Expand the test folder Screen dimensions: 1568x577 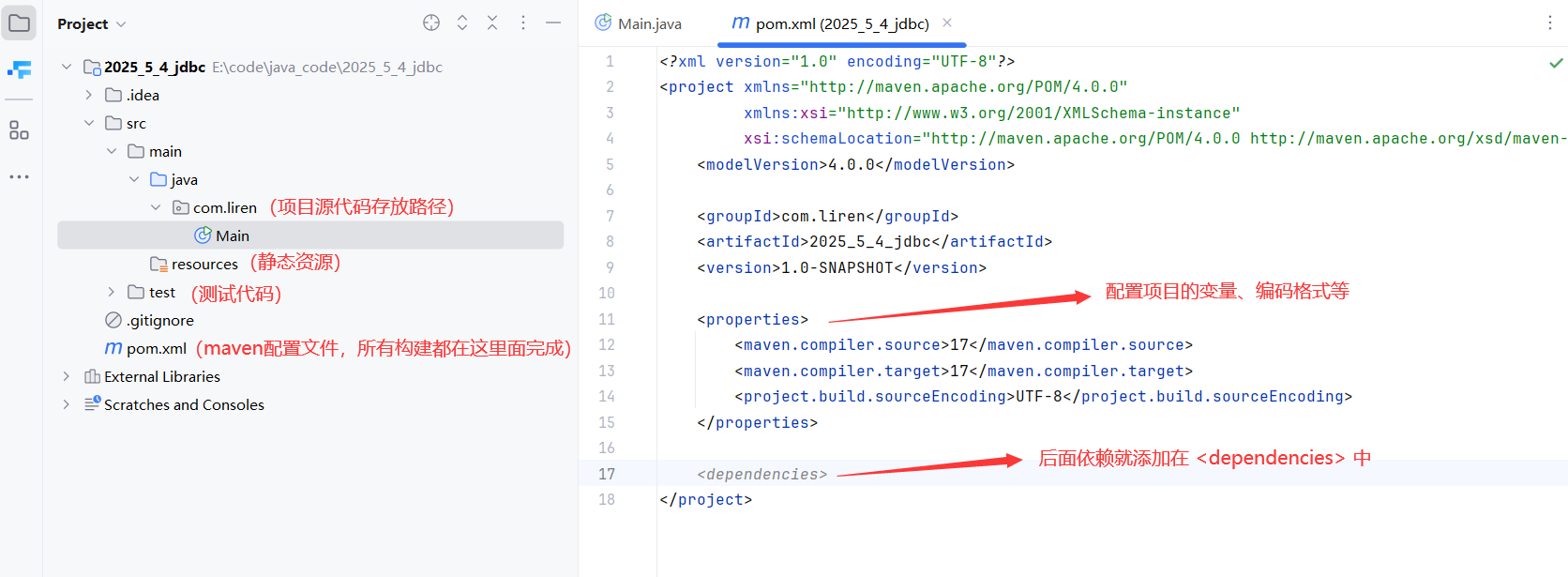111,292
